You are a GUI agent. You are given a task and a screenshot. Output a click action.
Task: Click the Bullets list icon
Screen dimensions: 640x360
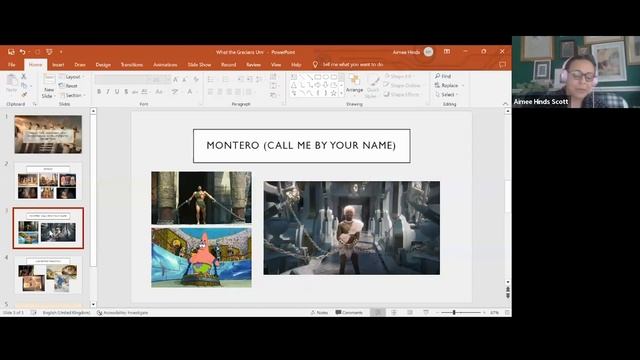pos(211,80)
